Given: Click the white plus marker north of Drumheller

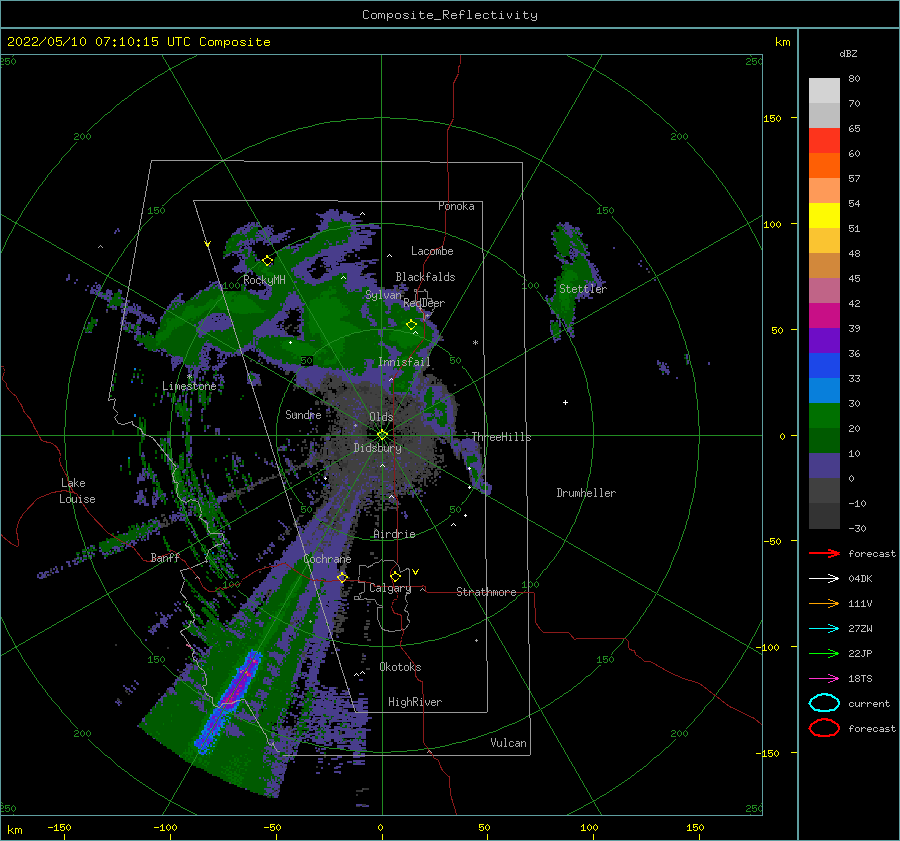Looking at the screenshot, I should click(x=565, y=402).
